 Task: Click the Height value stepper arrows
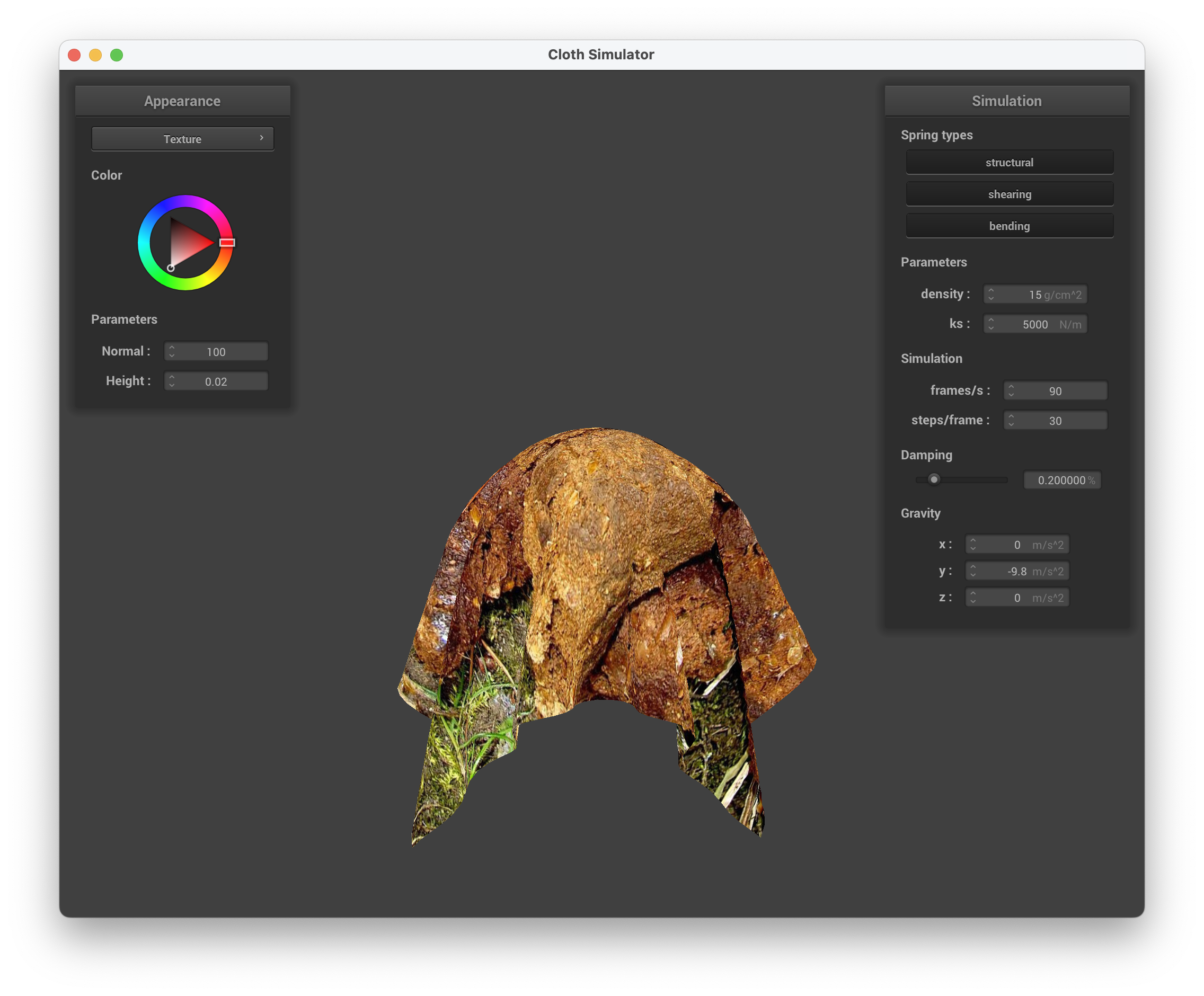pyautogui.click(x=172, y=381)
